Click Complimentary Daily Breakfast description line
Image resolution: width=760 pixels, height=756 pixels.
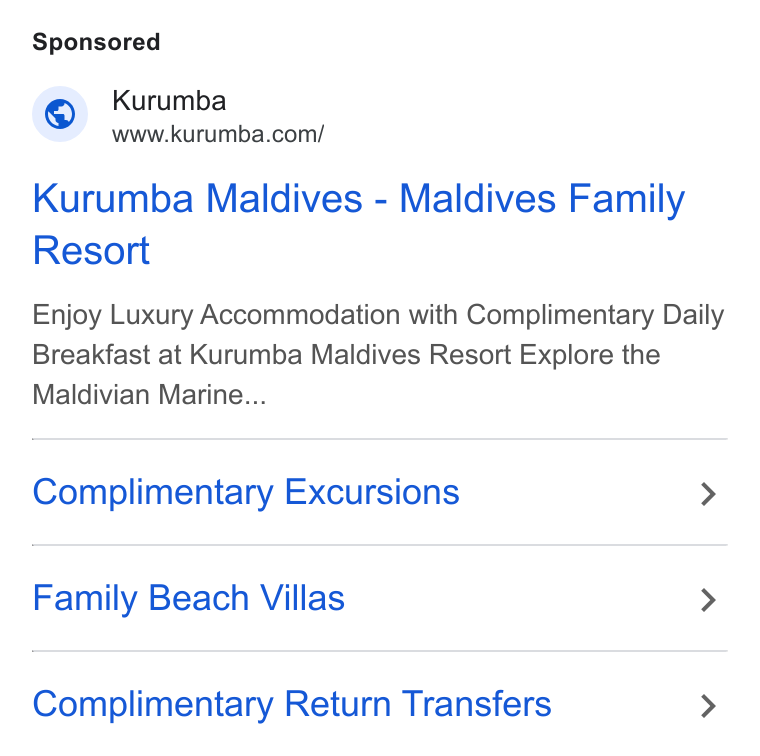tap(595, 315)
